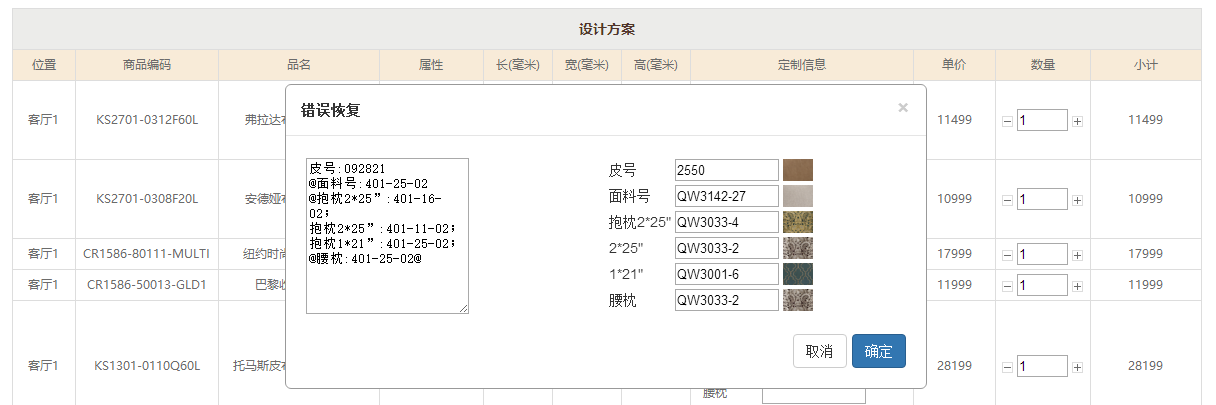Increase quantity for the 11499 row

pos(1077,121)
